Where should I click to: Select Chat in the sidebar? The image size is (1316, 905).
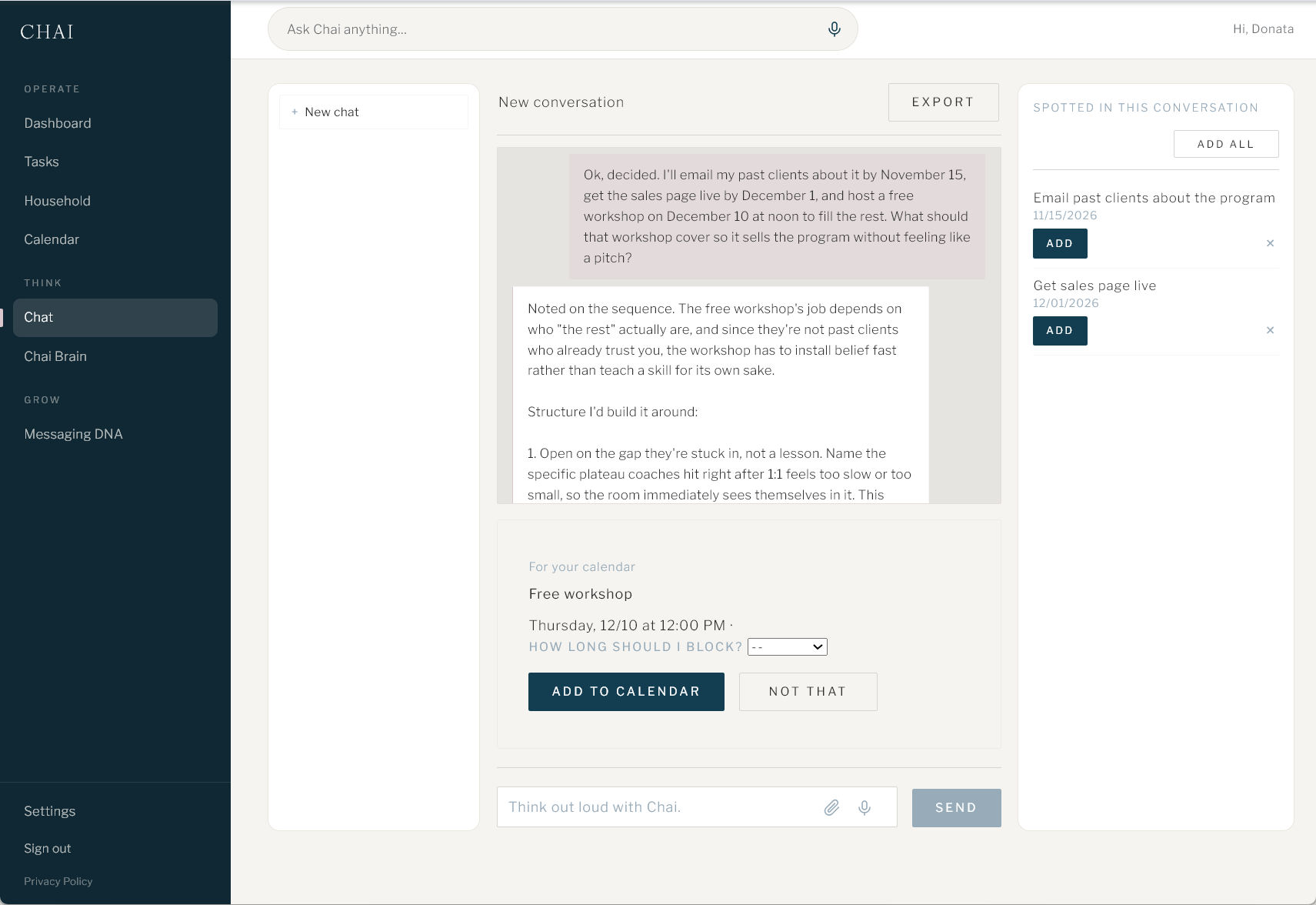tap(115, 318)
